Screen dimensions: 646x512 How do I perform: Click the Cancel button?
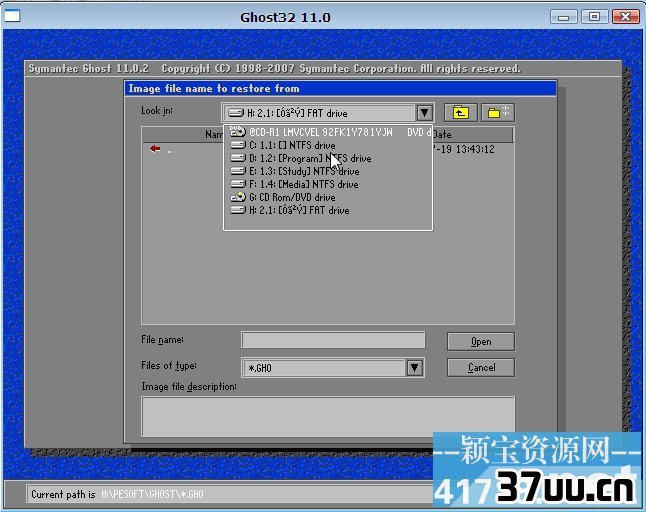[480, 367]
